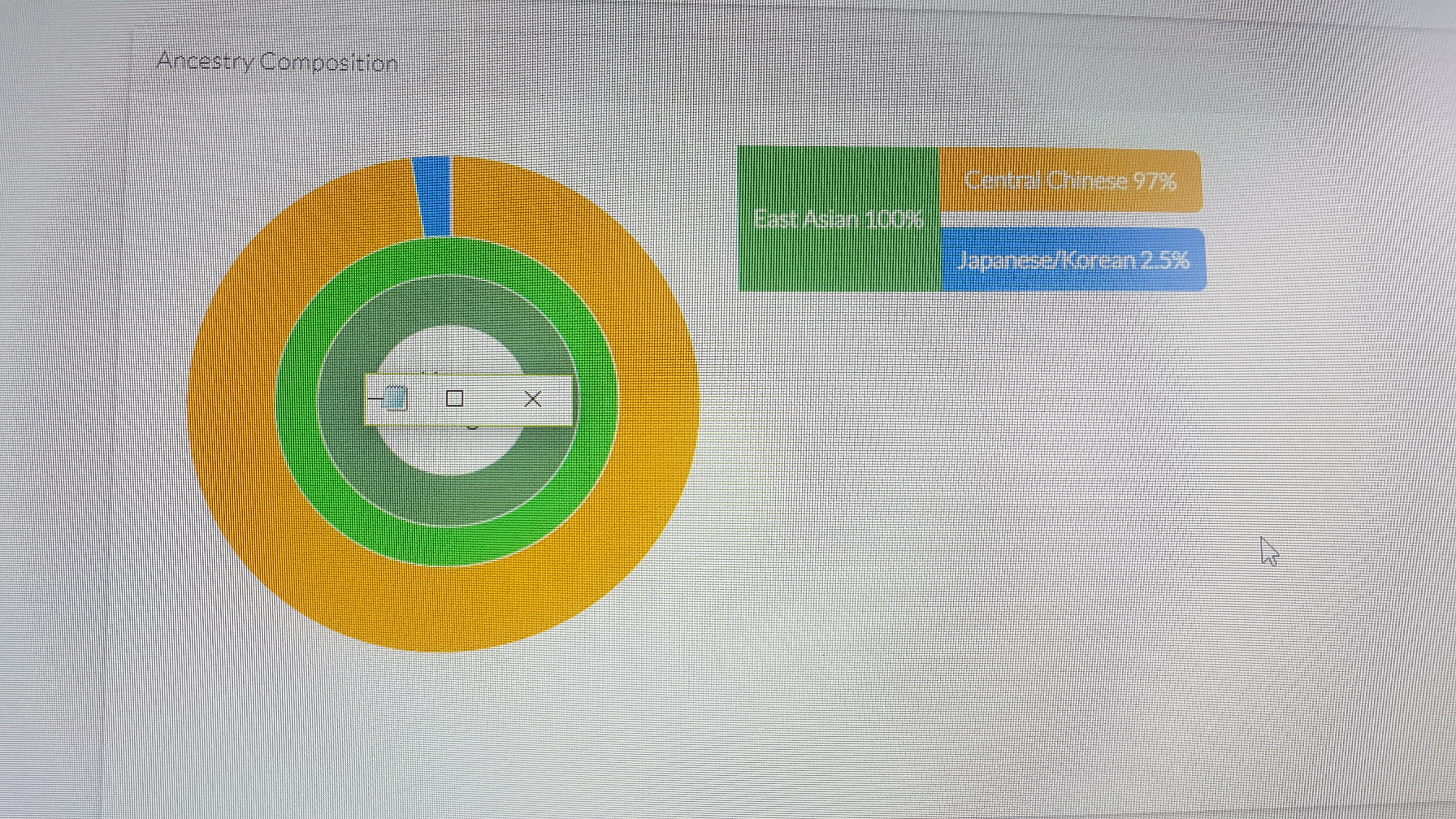The image size is (1456, 819).
Task: Click the Japanese/Korean 2.5% legend label
Action: pos(1073,260)
